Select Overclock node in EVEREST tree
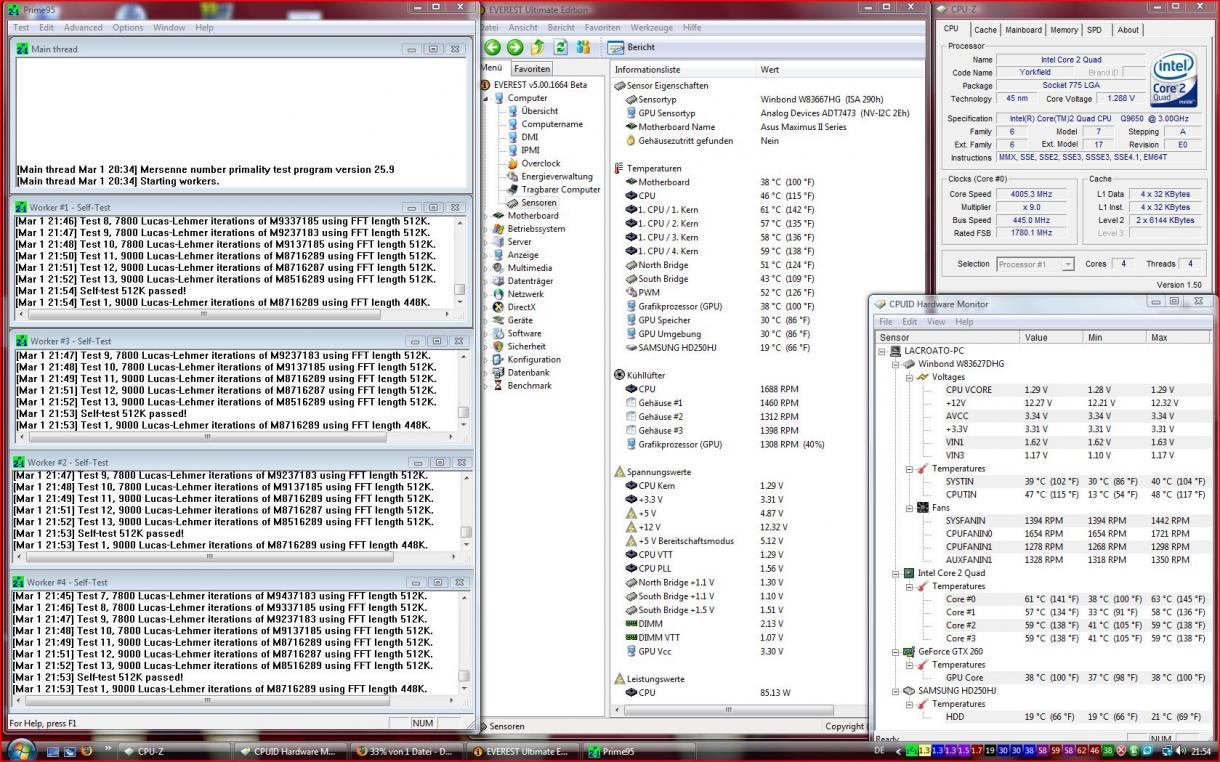This screenshot has width=1220, height=762. (541, 163)
